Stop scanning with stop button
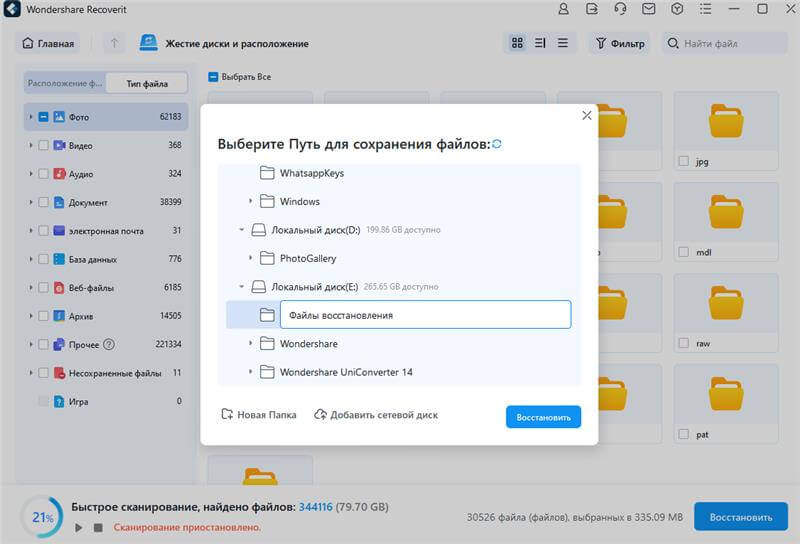The height and width of the screenshot is (544, 800). click(98, 527)
